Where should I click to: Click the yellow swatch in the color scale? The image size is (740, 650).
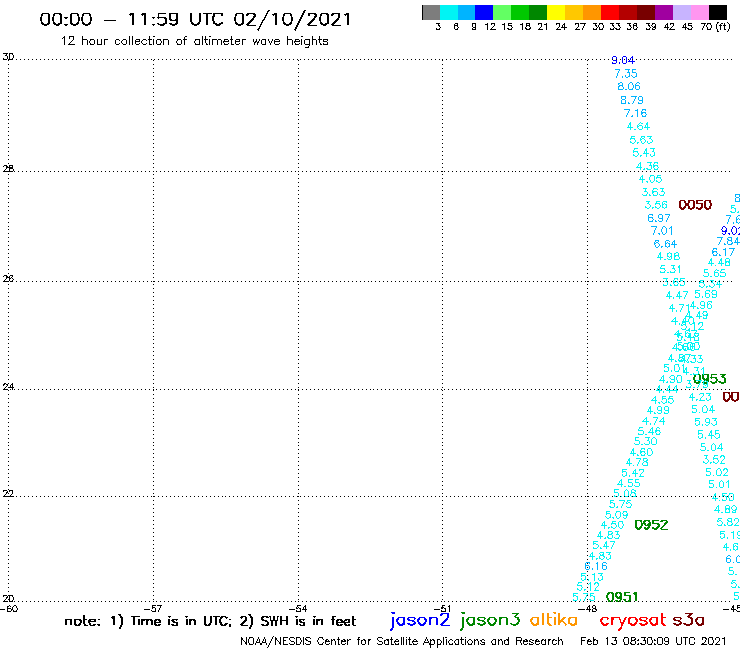556,12
